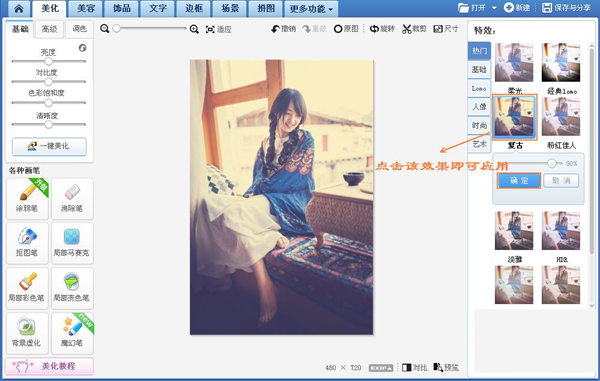The image size is (600, 381).
Task: Fit image to window with 适应
Action: (218, 29)
